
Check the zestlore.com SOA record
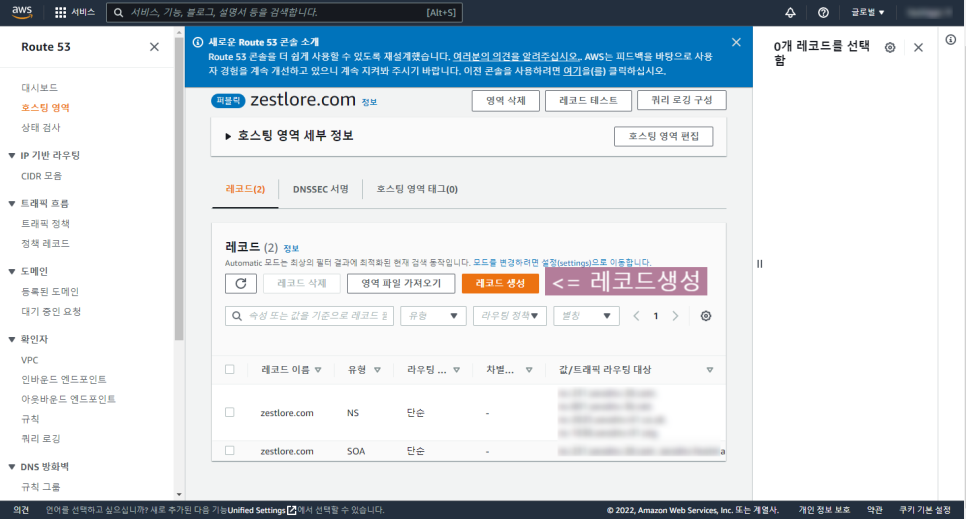click(230, 451)
